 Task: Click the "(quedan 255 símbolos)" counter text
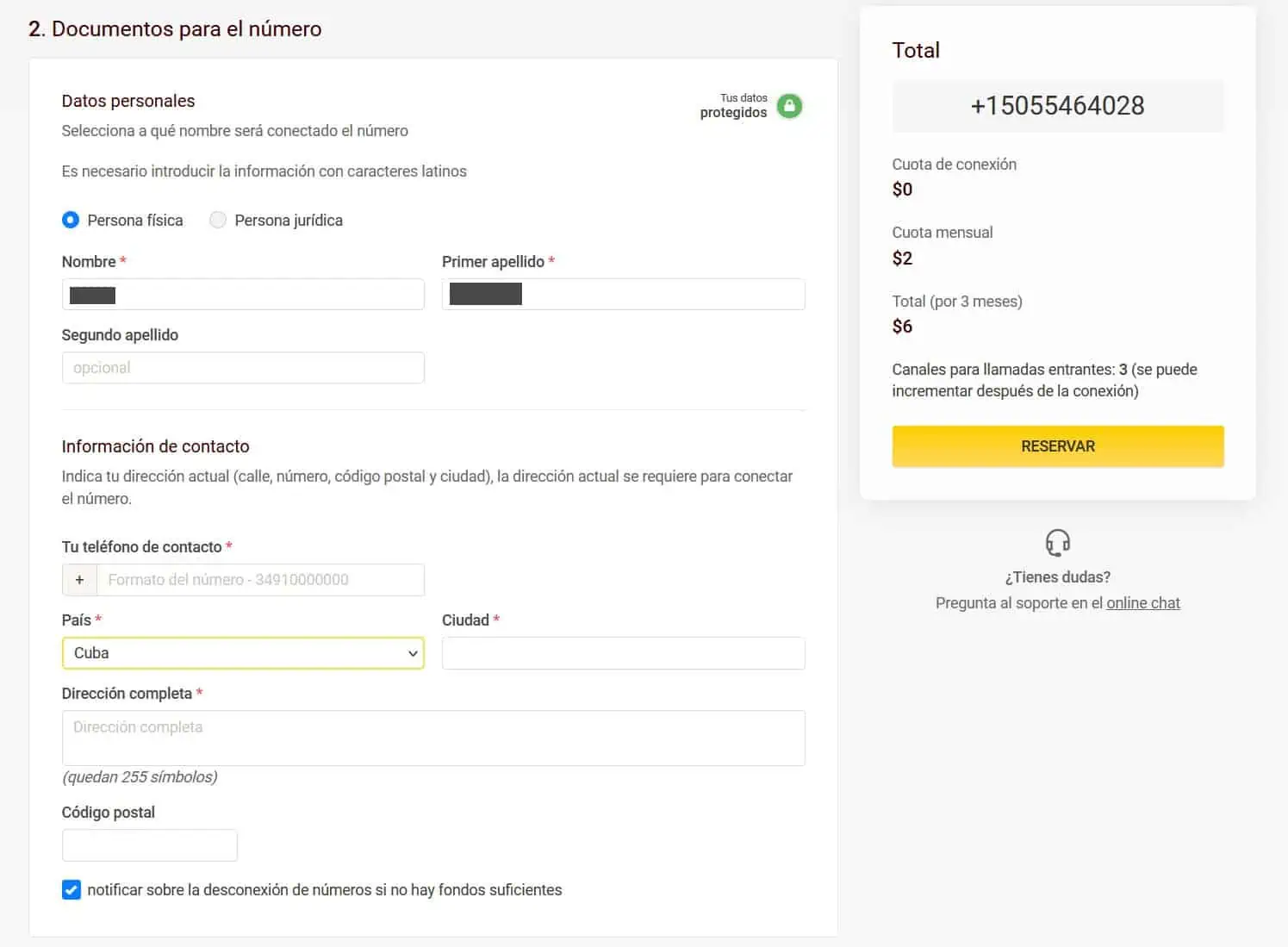pos(140,777)
